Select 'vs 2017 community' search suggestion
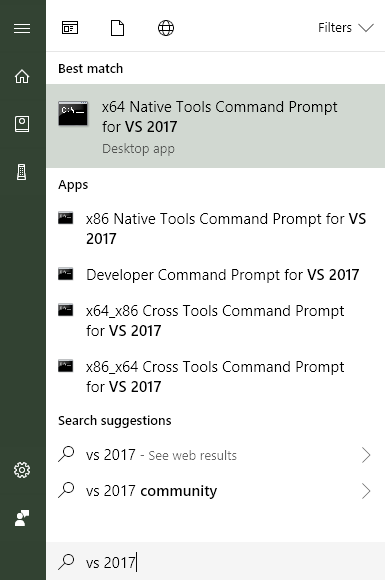 (x=216, y=491)
